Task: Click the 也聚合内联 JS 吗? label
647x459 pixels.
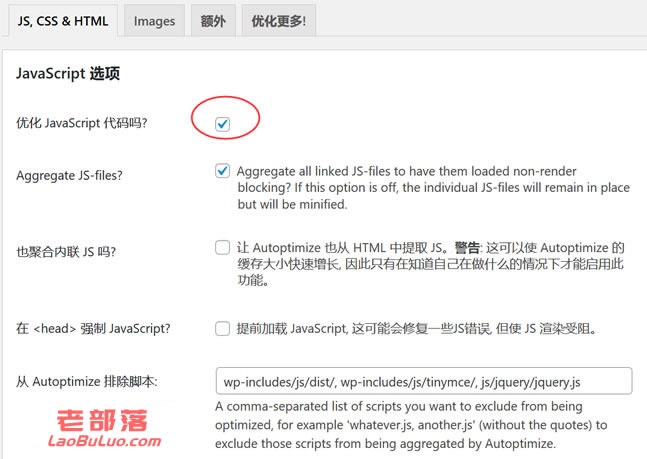Action: coord(66,252)
